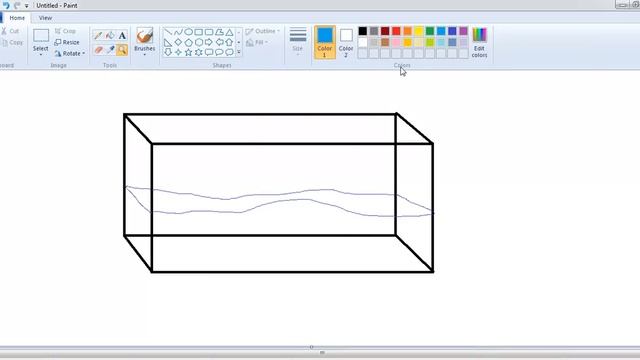Choose the orange color swatch

point(407,31)
